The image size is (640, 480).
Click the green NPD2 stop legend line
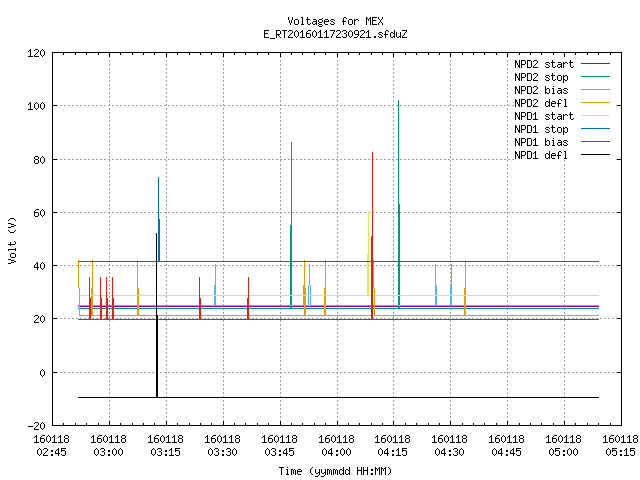point(595,76)
